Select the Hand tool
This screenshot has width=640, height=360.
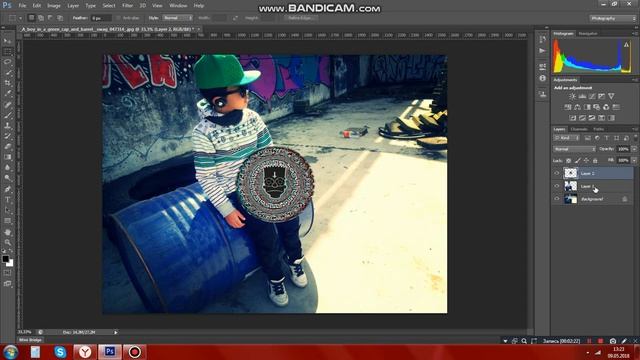pos(7,232)
